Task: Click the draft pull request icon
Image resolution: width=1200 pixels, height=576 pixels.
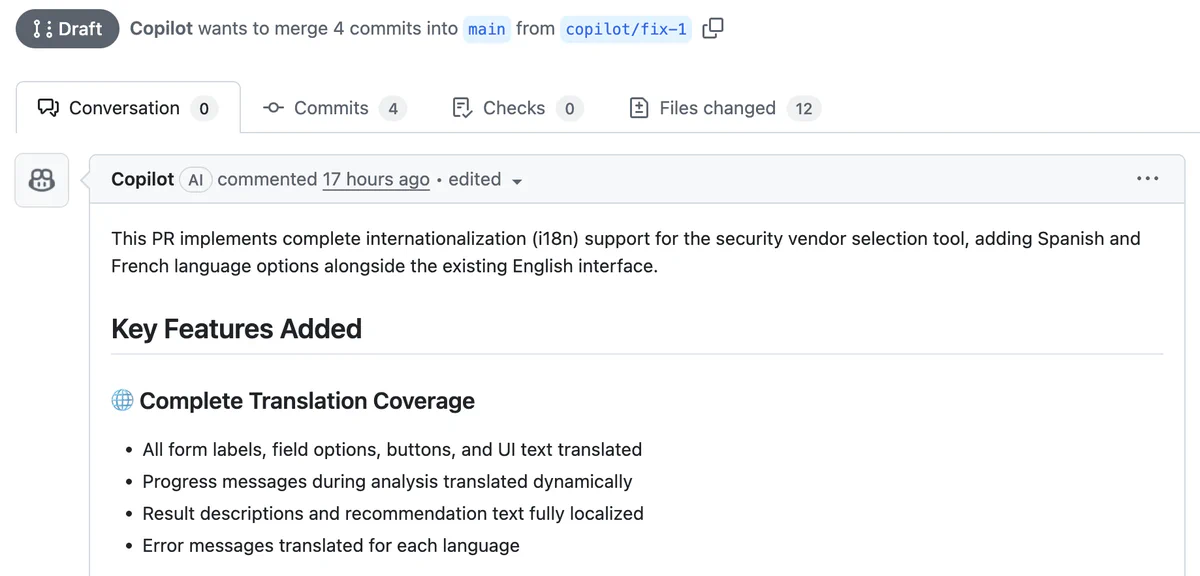Action: [x=40, y=28]
